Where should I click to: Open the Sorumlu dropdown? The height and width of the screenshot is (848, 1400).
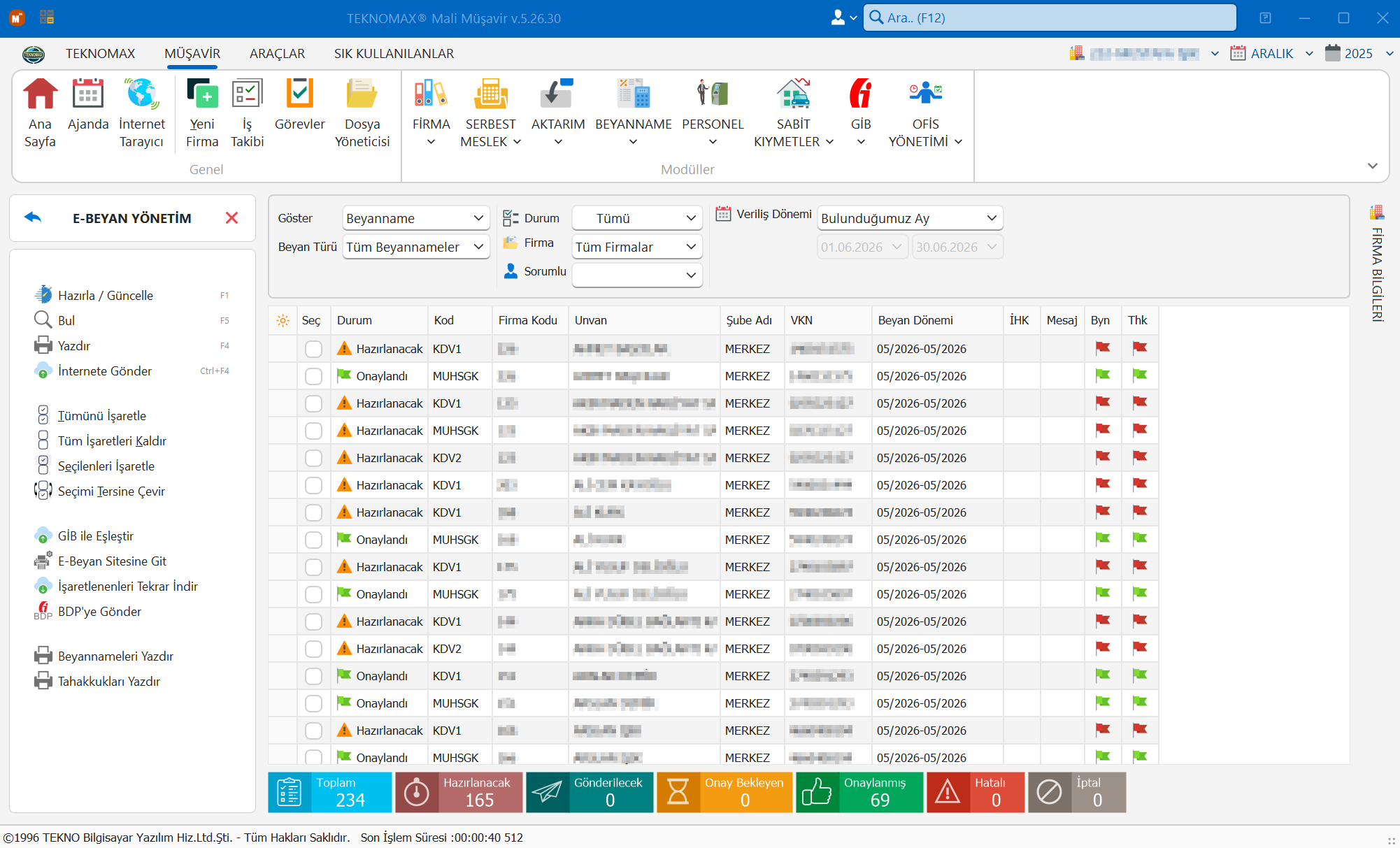click(637, 275)
